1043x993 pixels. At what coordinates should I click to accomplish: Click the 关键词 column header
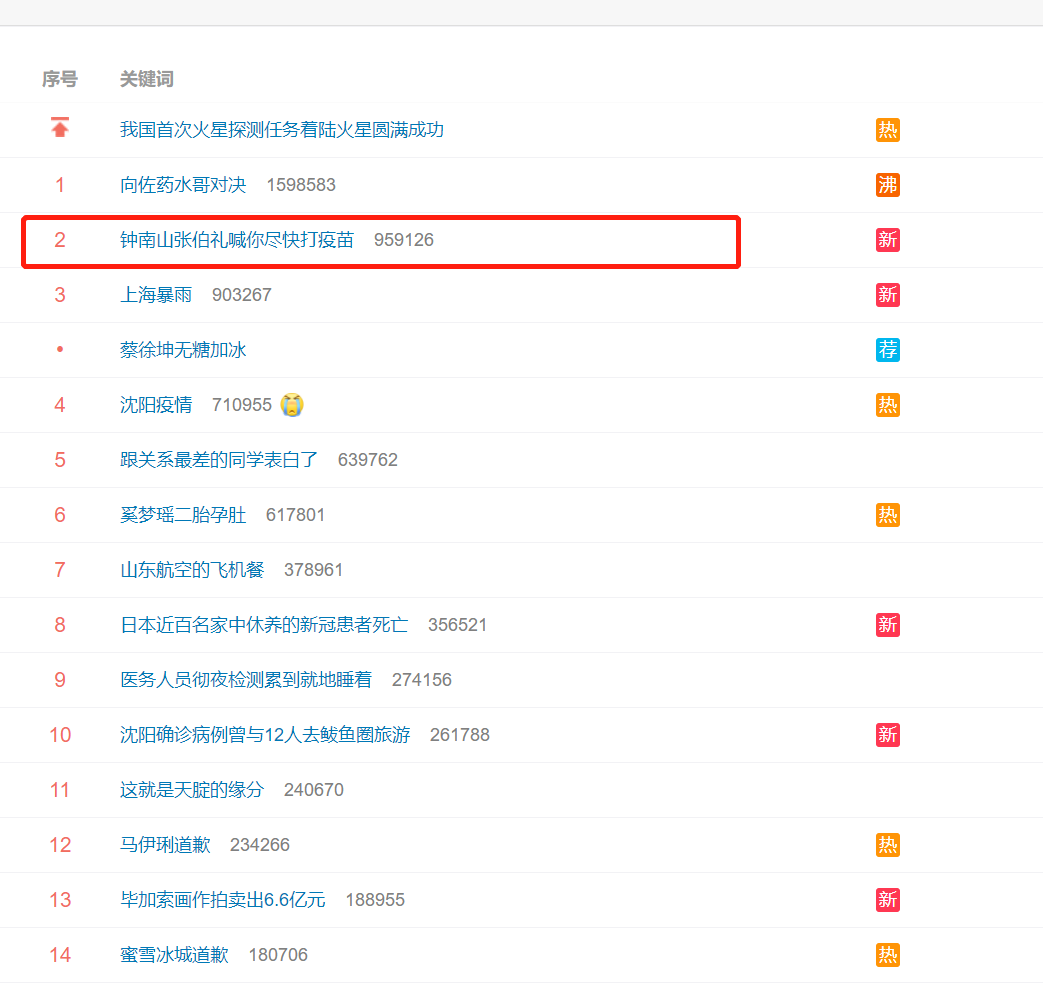pos(147,79)
